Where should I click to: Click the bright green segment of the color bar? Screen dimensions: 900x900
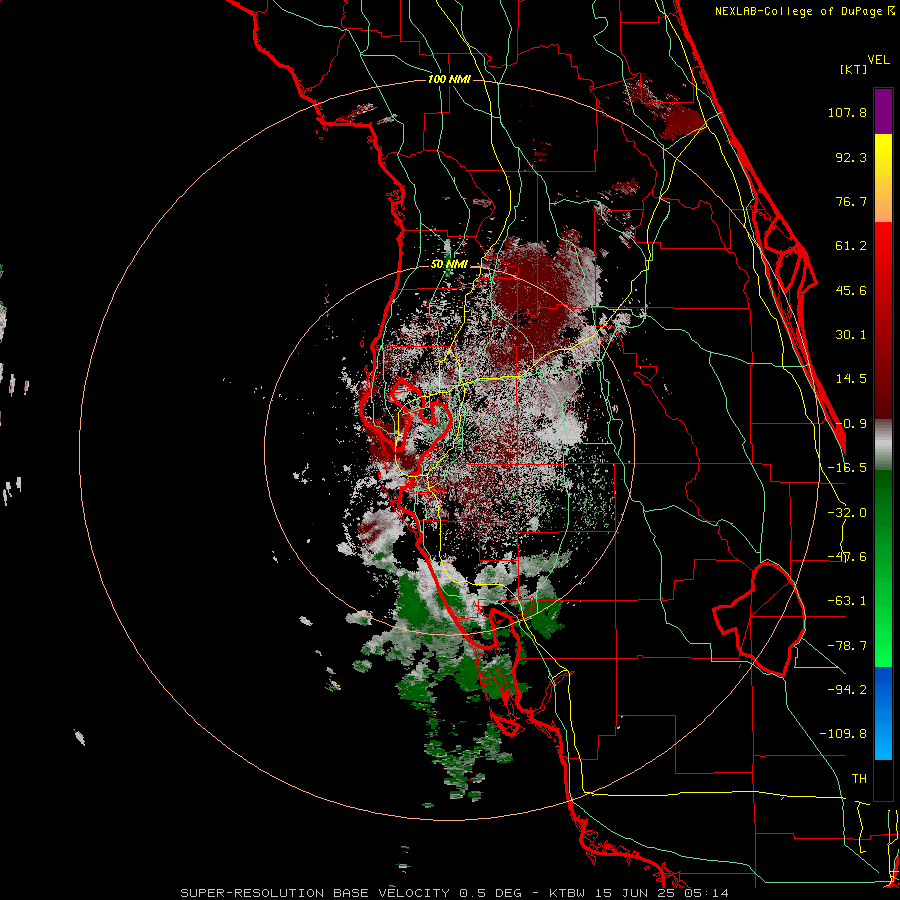click(x=883, y=631)
